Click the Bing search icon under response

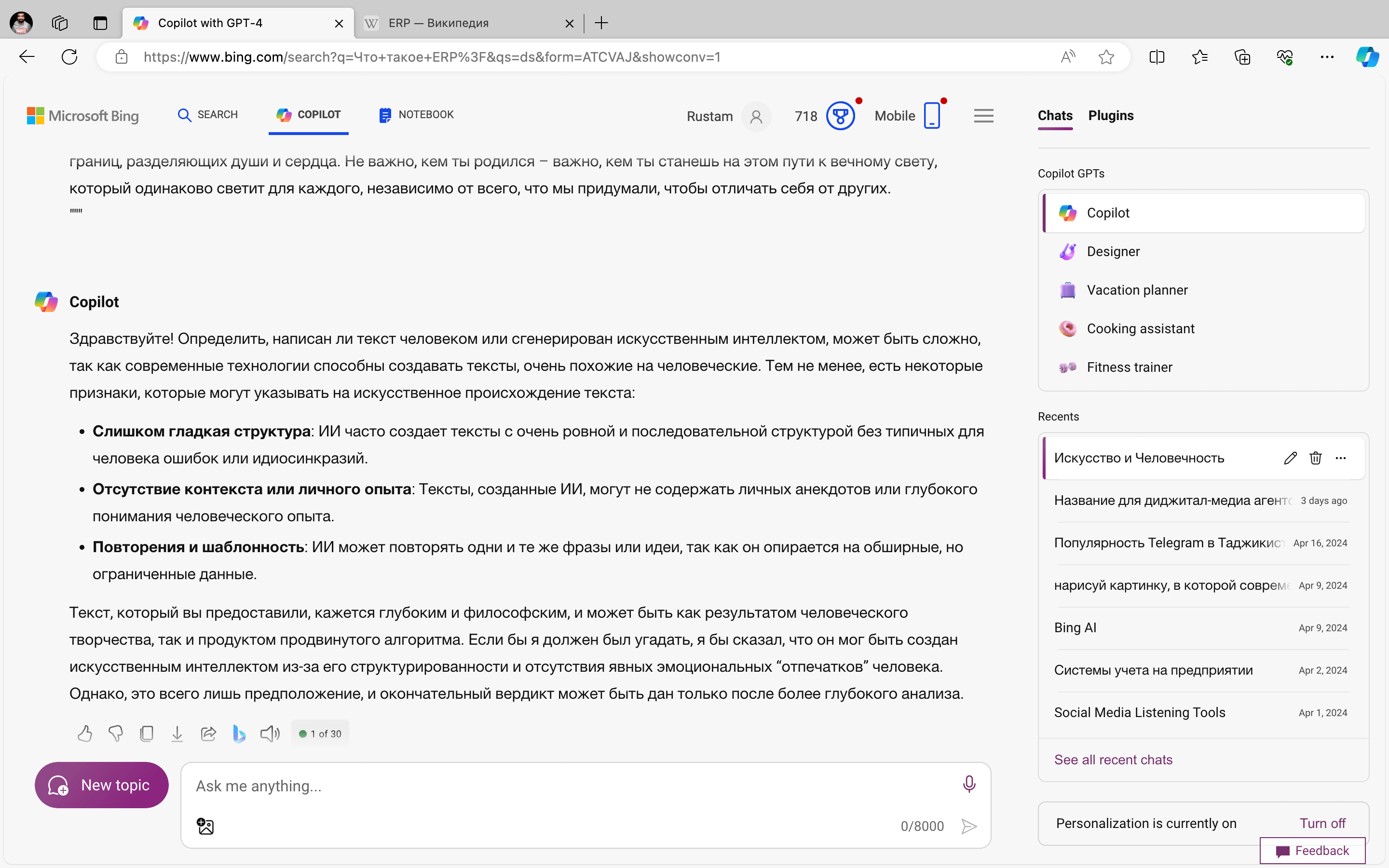[239, 733]
